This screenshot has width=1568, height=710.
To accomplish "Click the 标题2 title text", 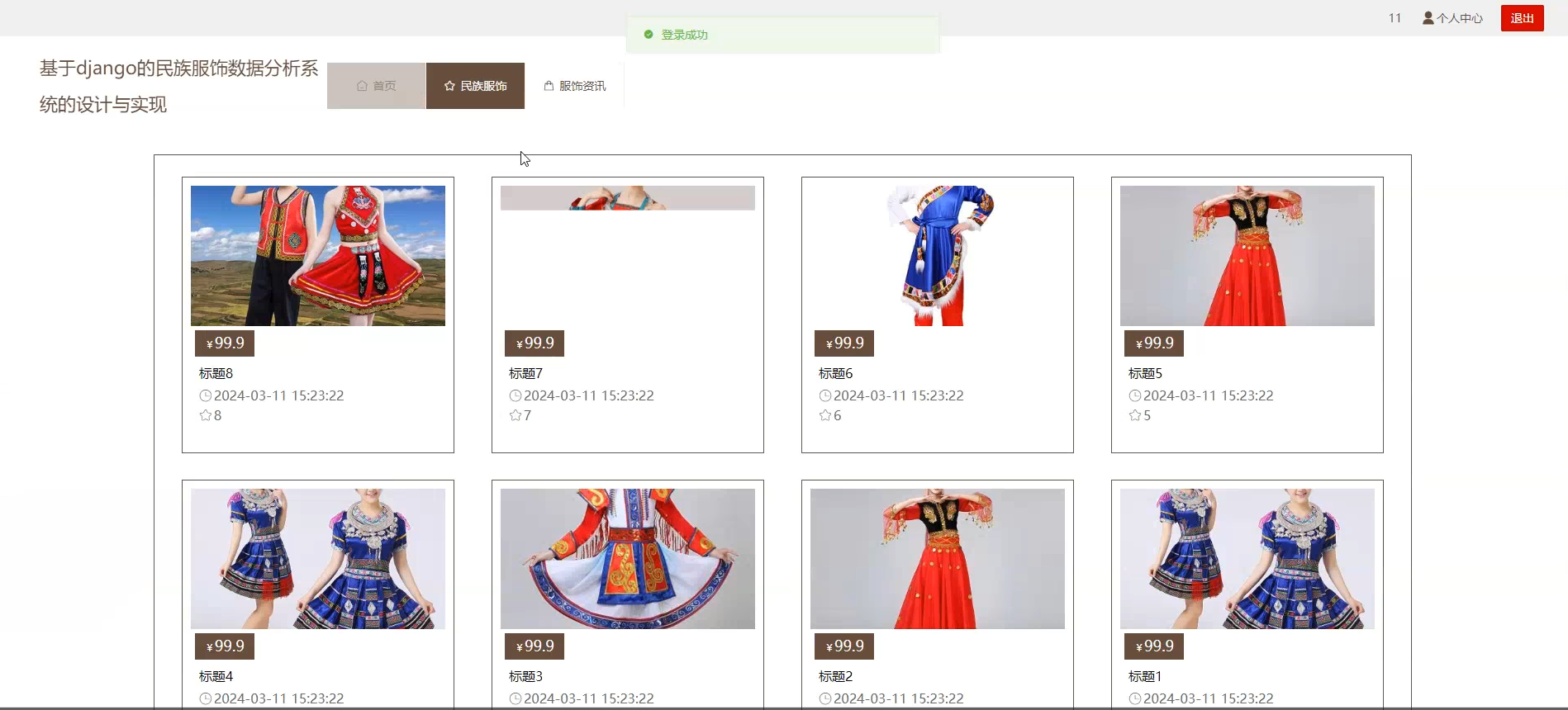I will [x=835, y=677].
